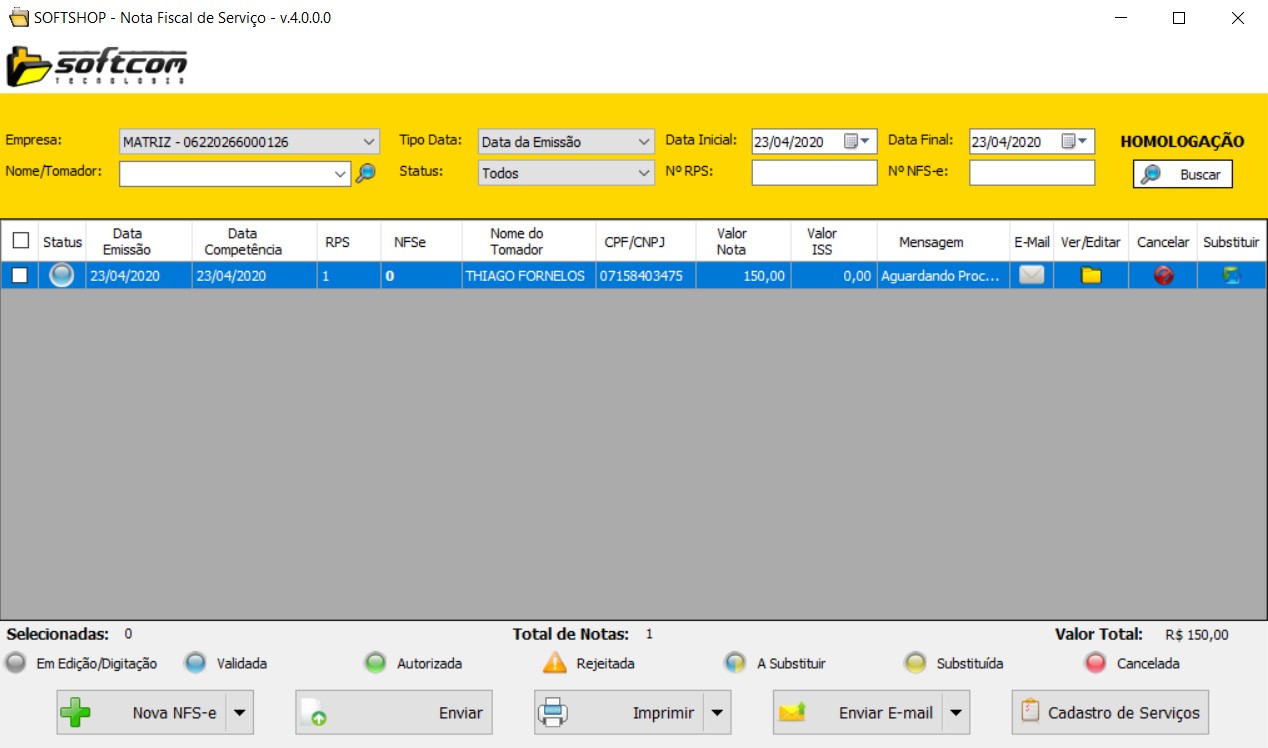Expand the Empresa dropdown
This screenshot has height=748, width=1268.
coord(369,142)
